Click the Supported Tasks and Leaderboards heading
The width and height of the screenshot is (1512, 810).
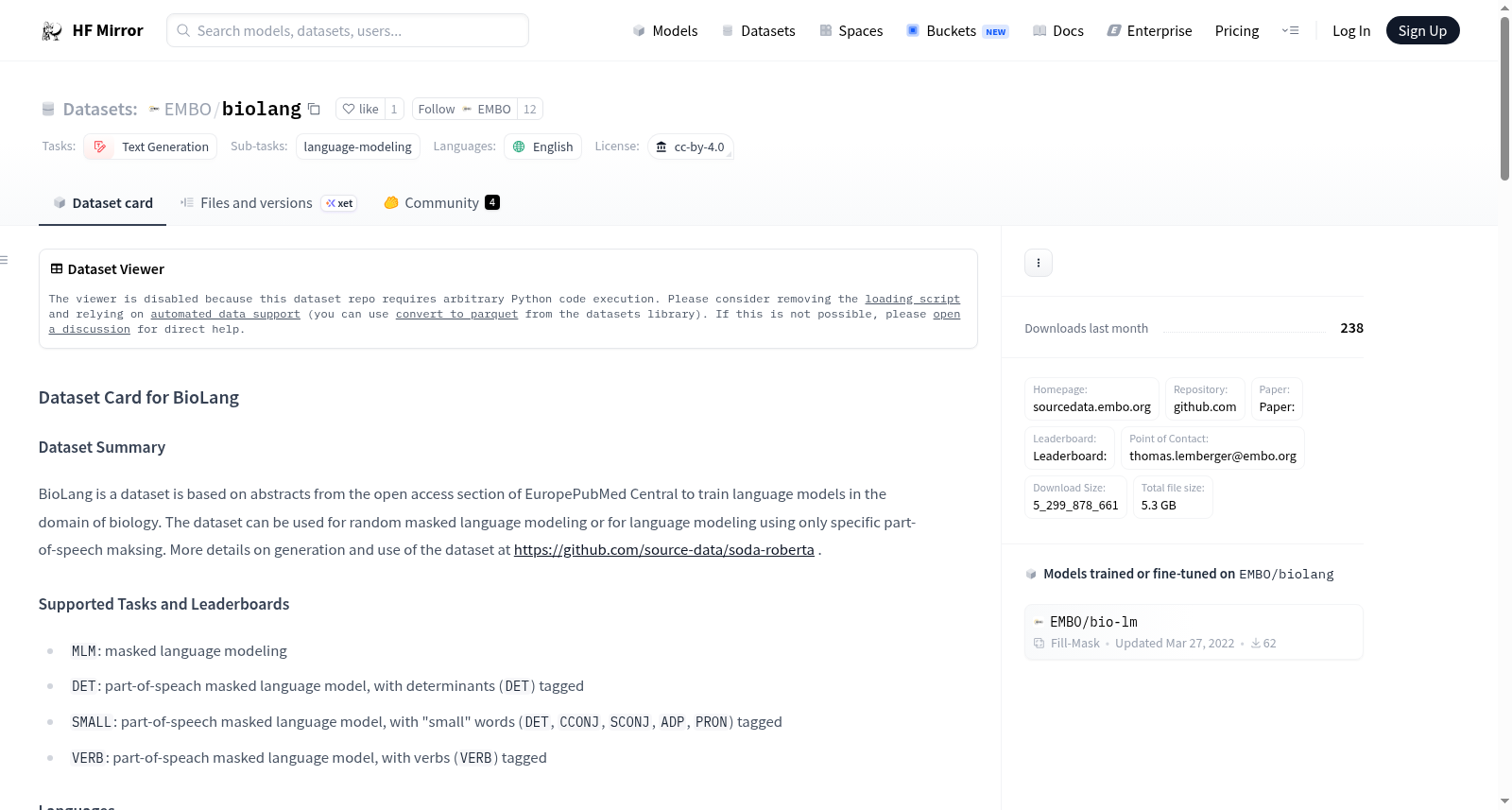(x=164, y=604)
